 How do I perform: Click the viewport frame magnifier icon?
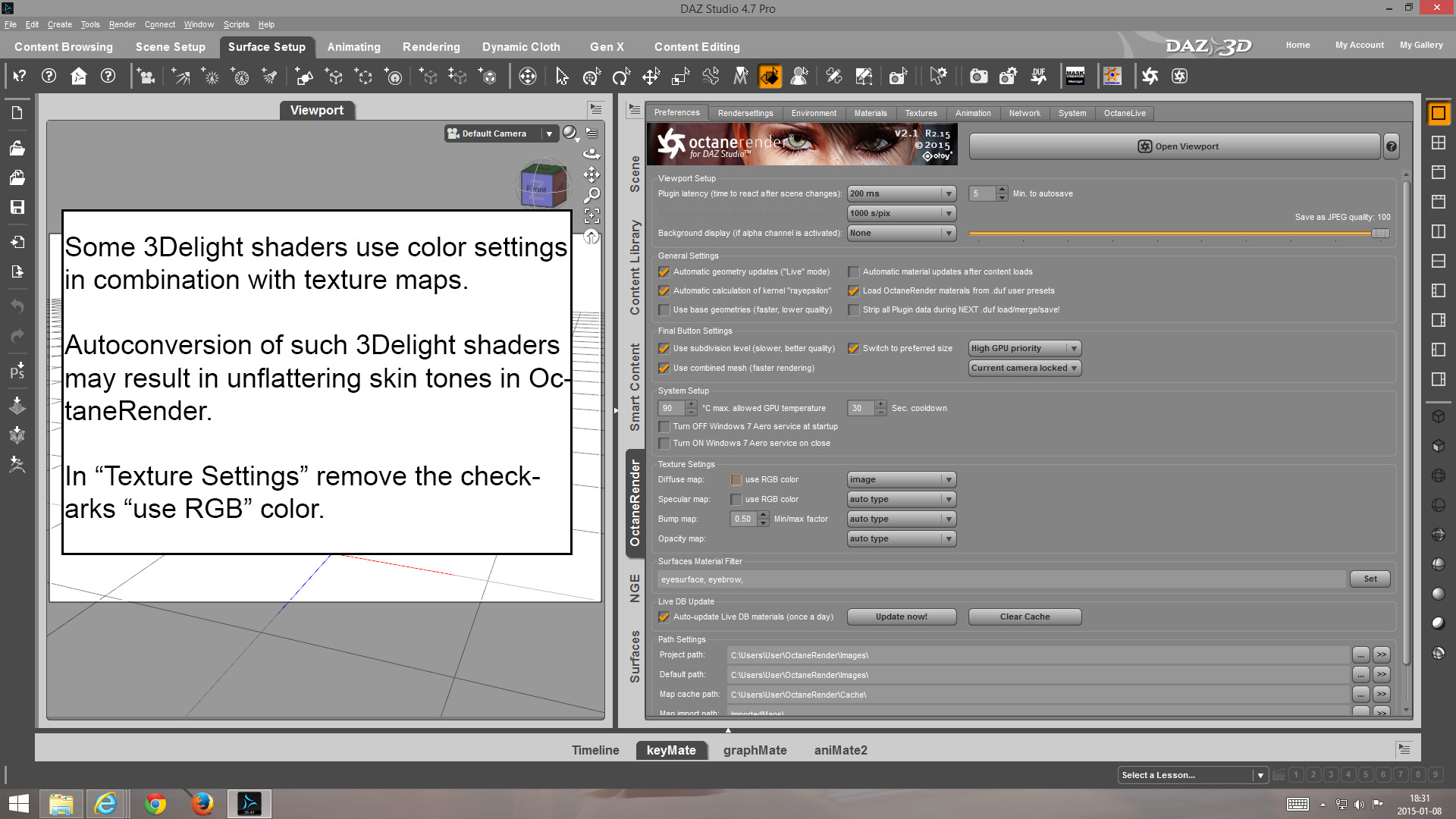point(591,196)
